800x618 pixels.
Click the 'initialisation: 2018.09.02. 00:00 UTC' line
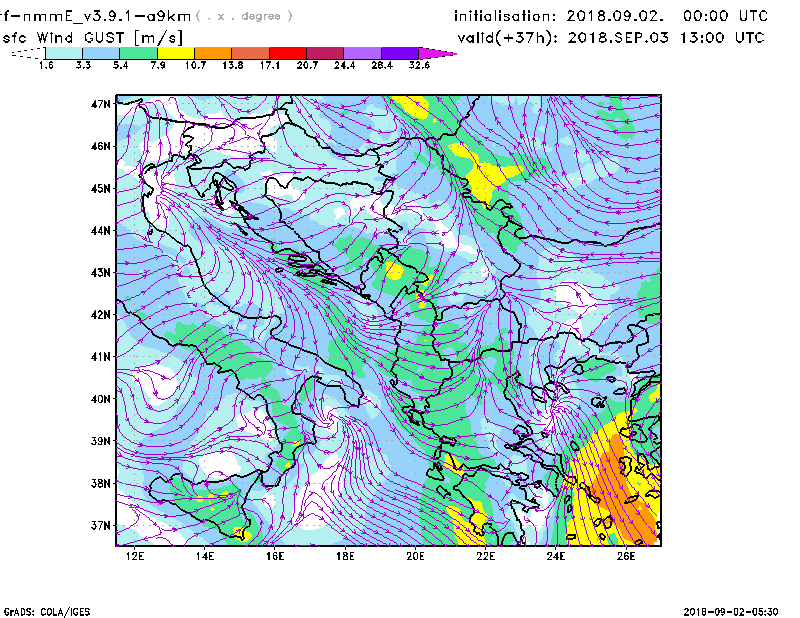(x=611, y=16)
